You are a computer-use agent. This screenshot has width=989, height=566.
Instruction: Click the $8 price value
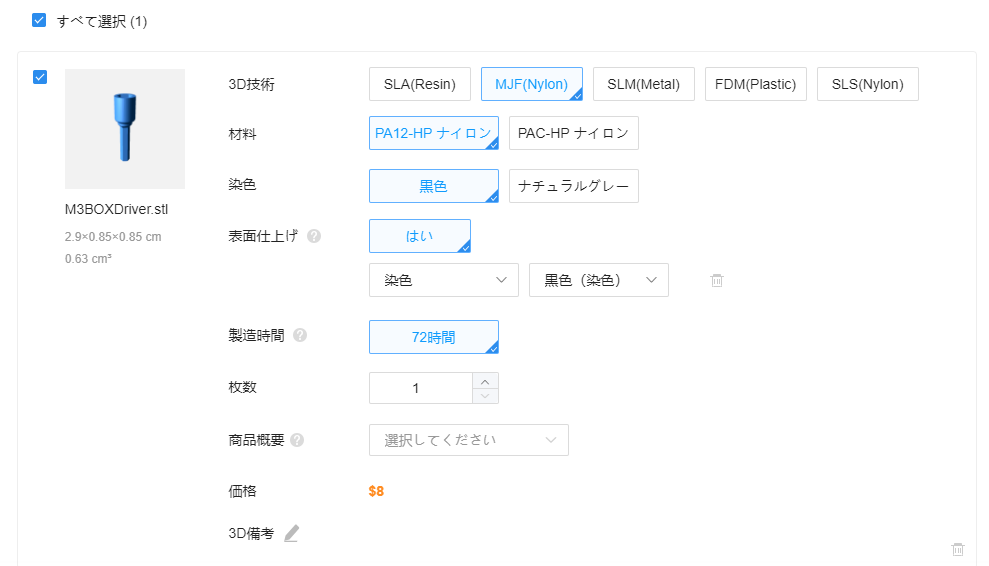377,491
